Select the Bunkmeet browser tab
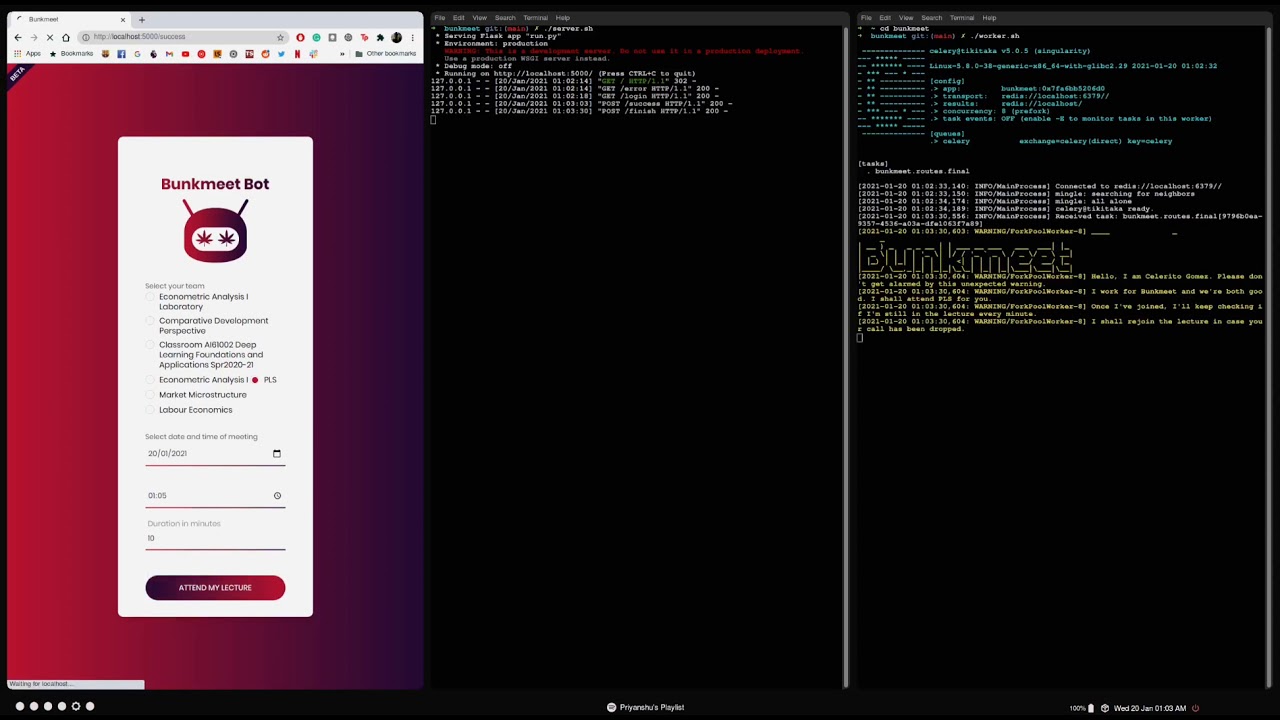1280x720 pixels. click(x=70, y=20)
